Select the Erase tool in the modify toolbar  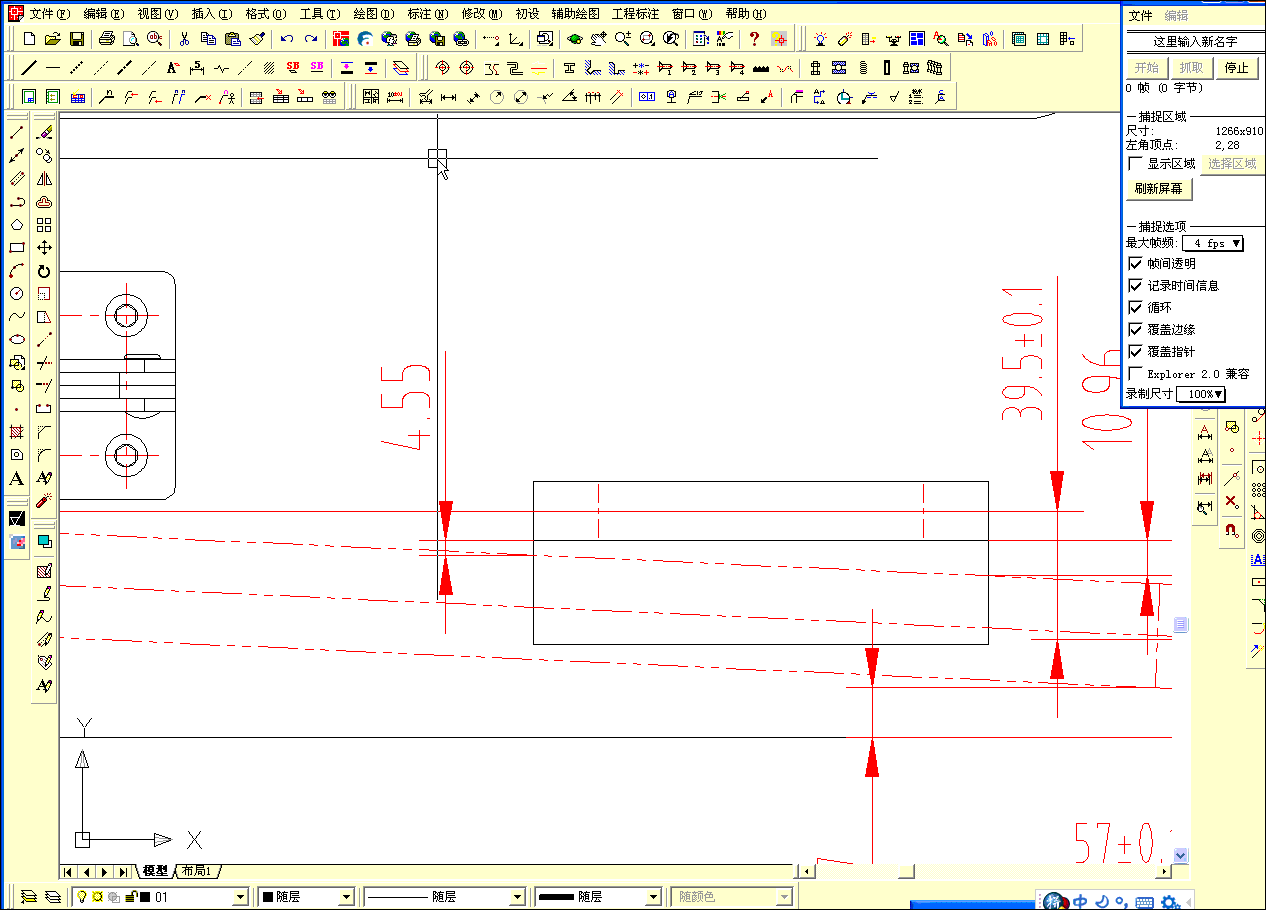click(x=44, y=134)
